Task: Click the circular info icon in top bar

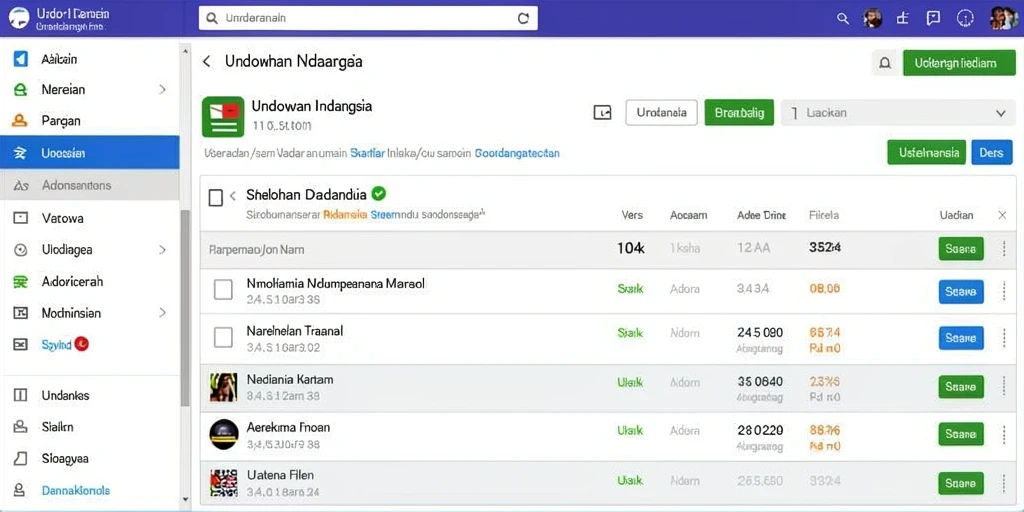Action: click(965, 18)
